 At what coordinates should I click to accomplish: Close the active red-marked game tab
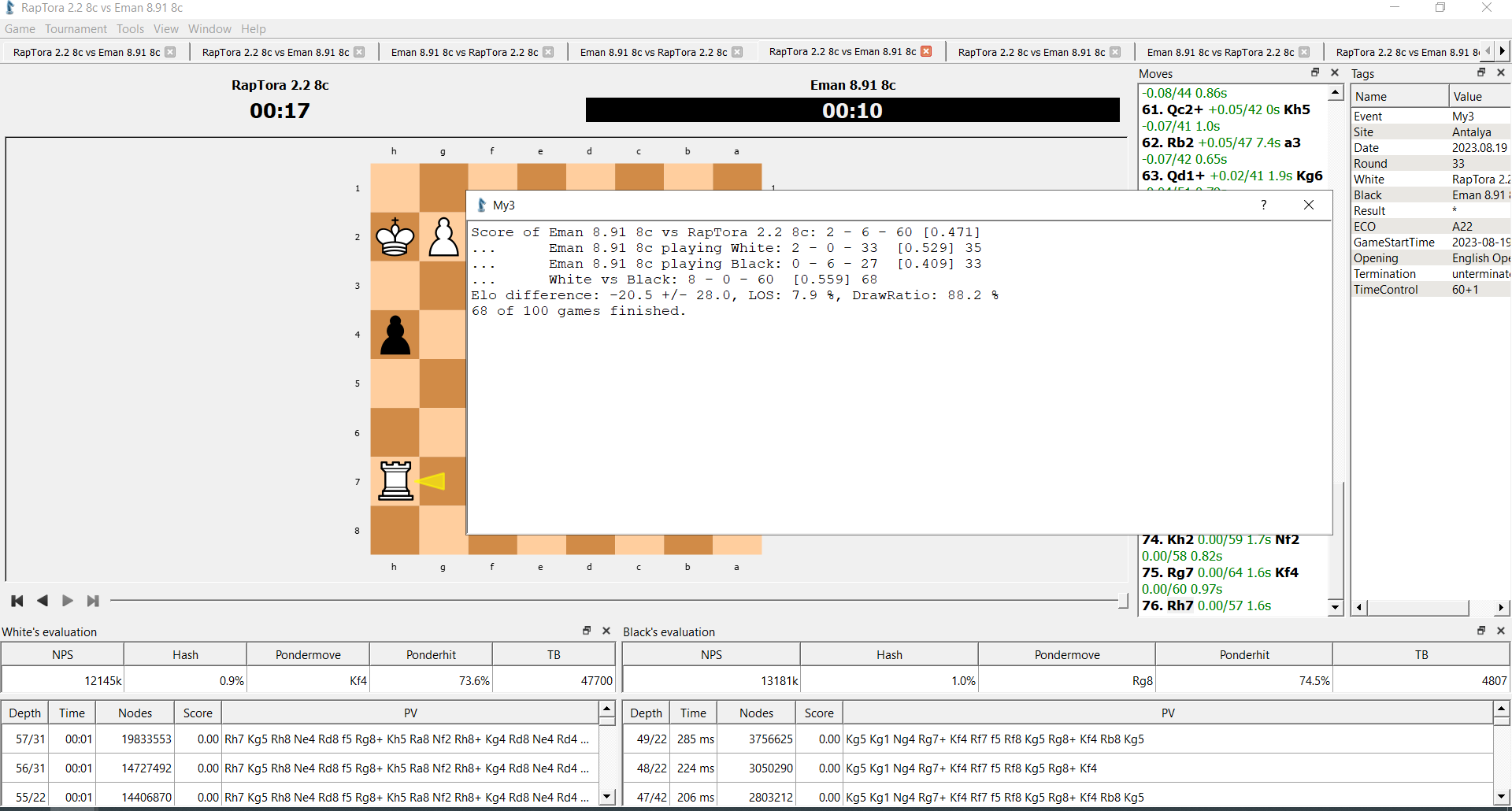[926, 51]
